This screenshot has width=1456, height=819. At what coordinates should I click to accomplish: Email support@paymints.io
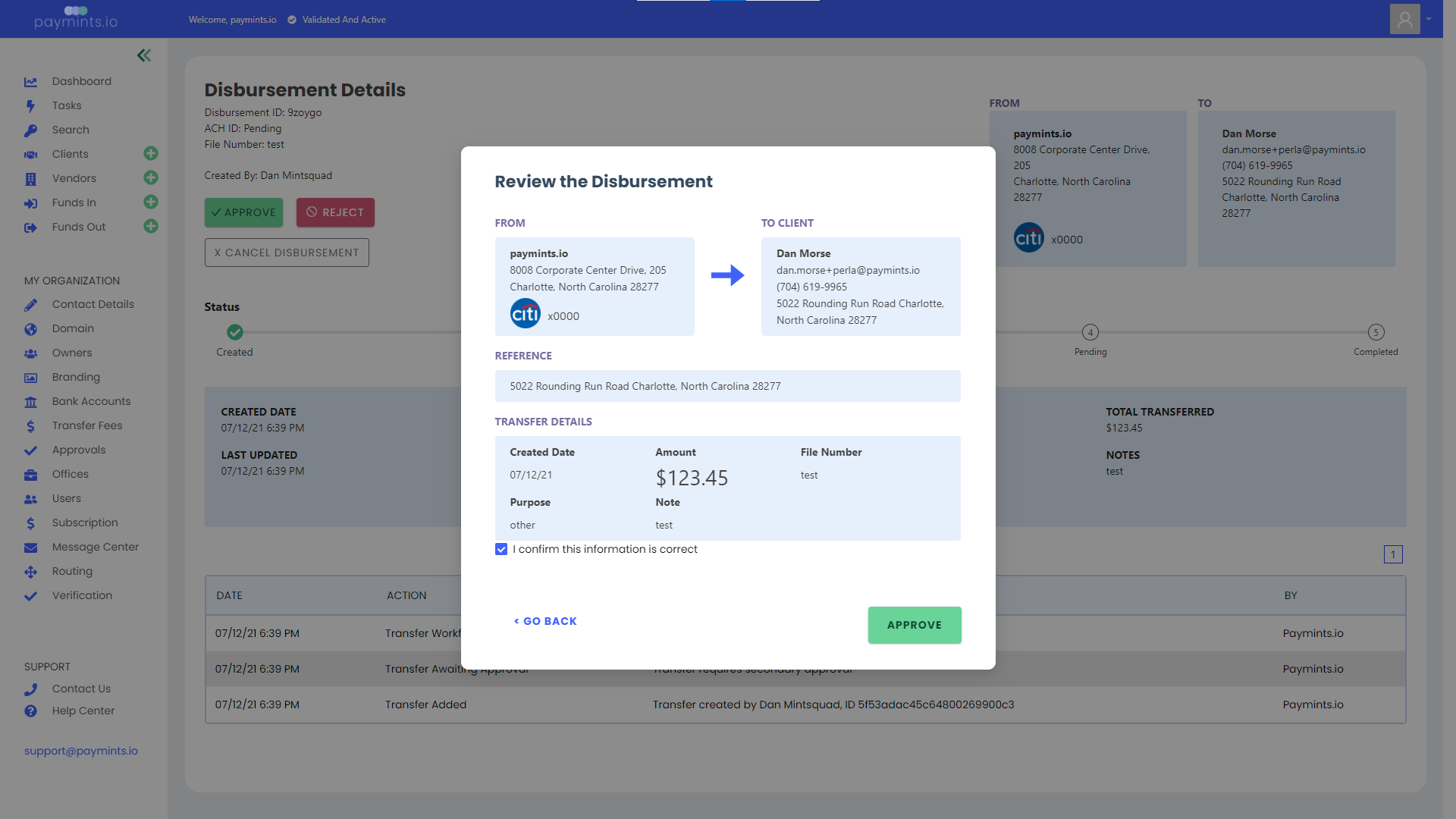80,751
